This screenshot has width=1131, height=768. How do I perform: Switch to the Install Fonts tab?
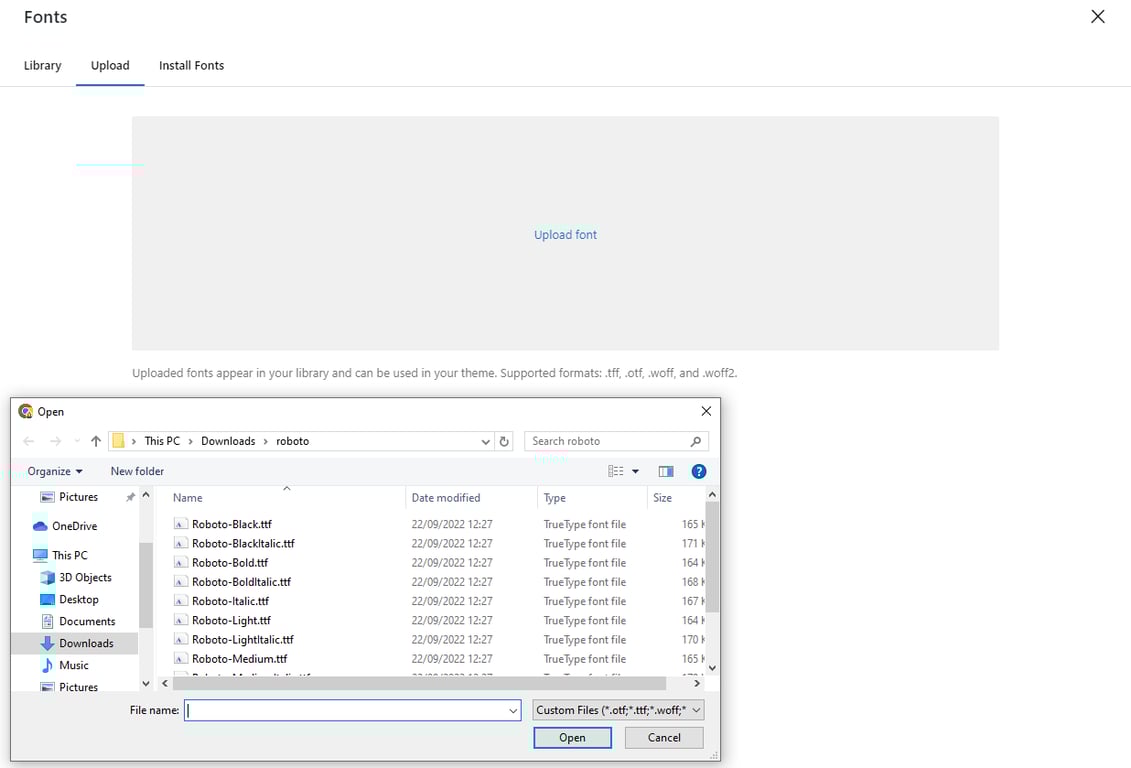coord(191,66)
